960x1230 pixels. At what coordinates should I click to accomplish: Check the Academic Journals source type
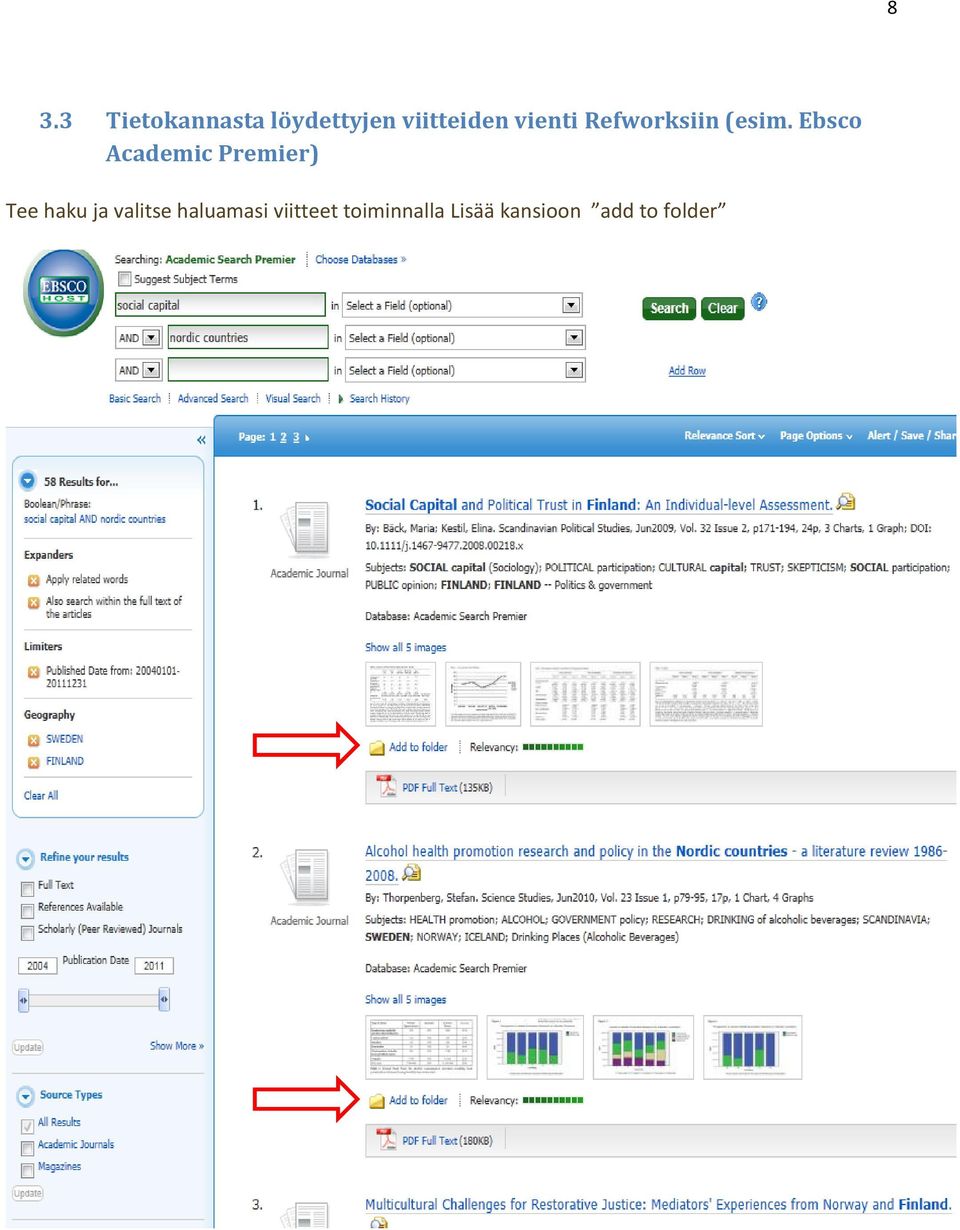[27, 1148]
